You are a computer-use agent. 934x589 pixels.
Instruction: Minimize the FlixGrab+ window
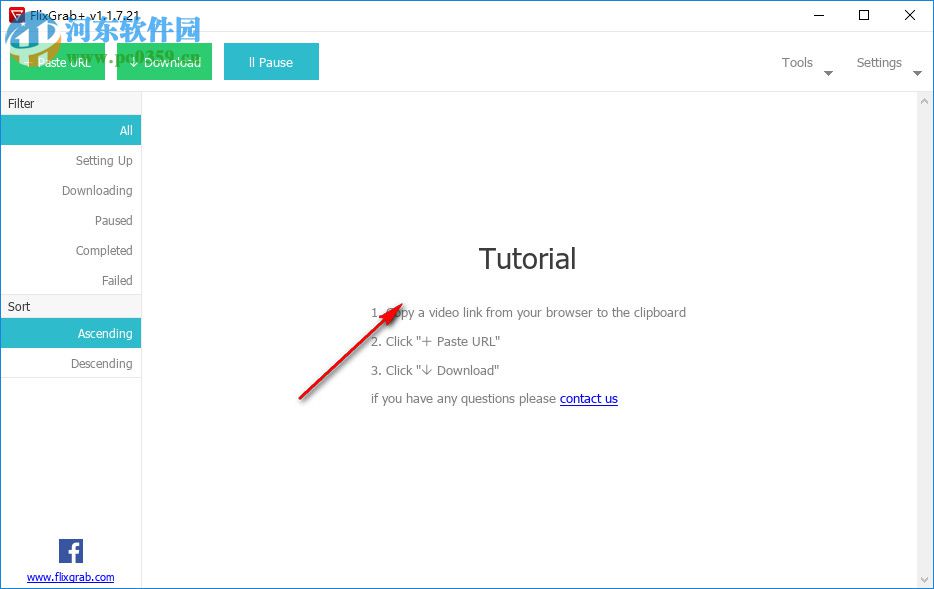(819, 15)
